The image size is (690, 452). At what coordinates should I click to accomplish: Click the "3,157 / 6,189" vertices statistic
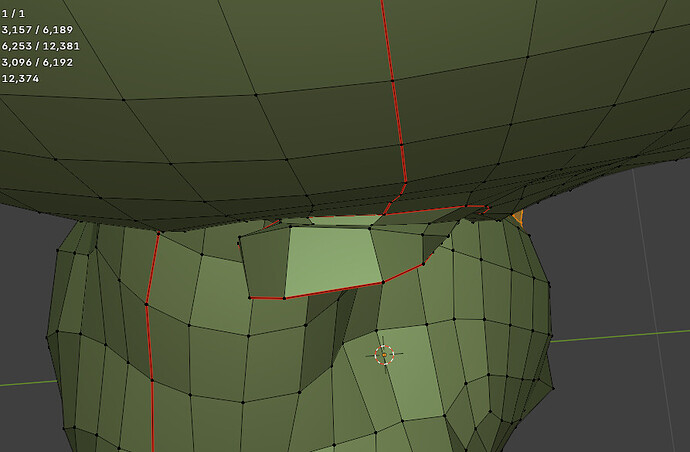pyautogui.click(x=37, y=30)
